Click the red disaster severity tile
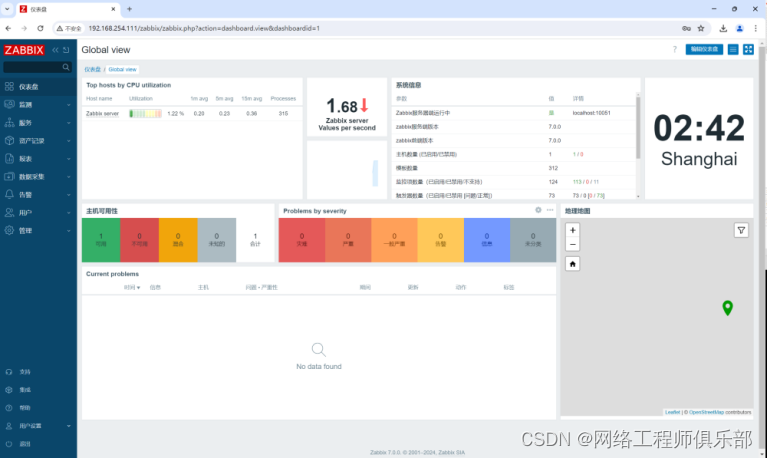Viewport: 767px width, 458px height. tap(302, 240)
